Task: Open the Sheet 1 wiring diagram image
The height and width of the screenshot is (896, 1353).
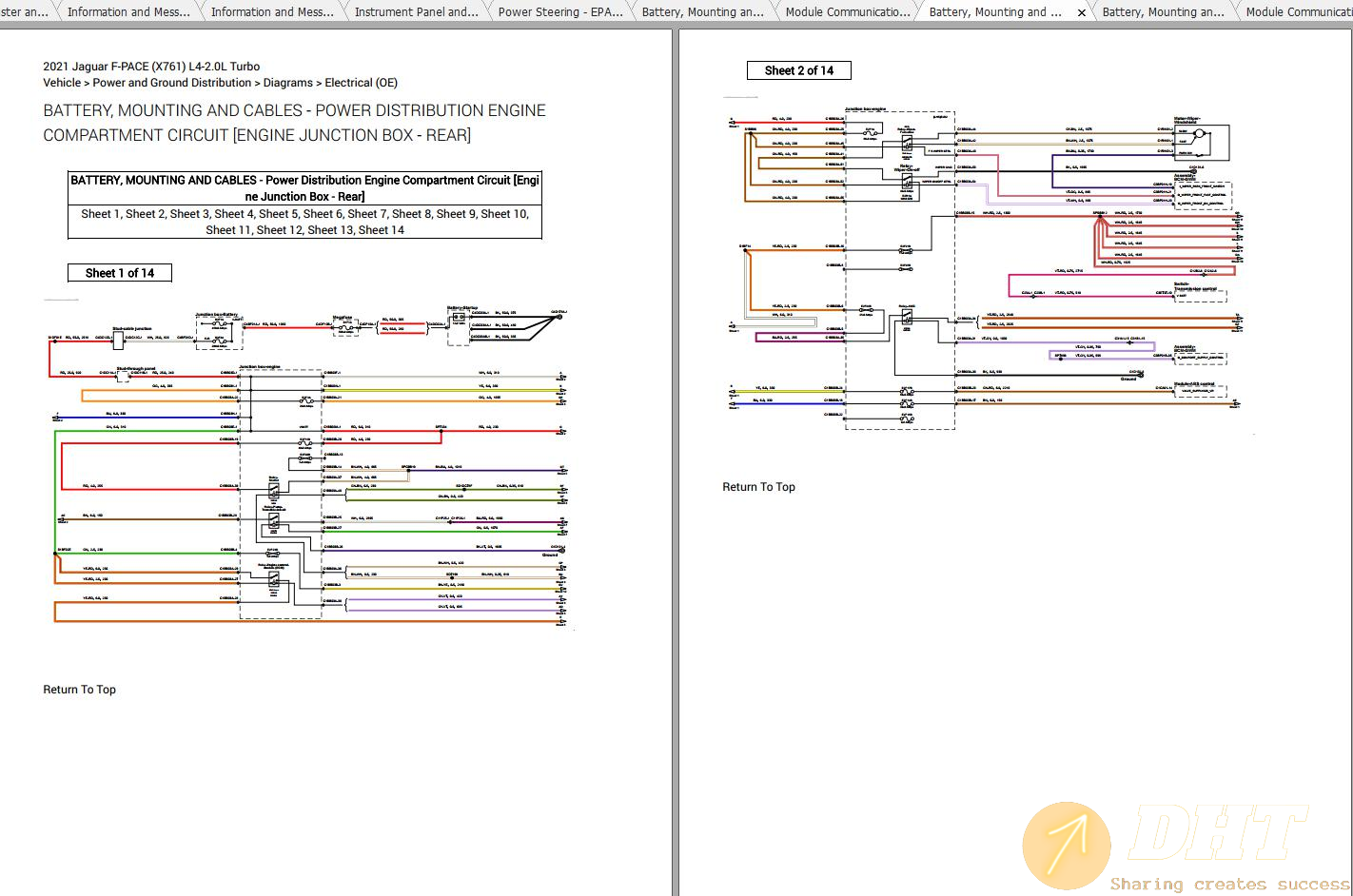Action: coord(307,466)
